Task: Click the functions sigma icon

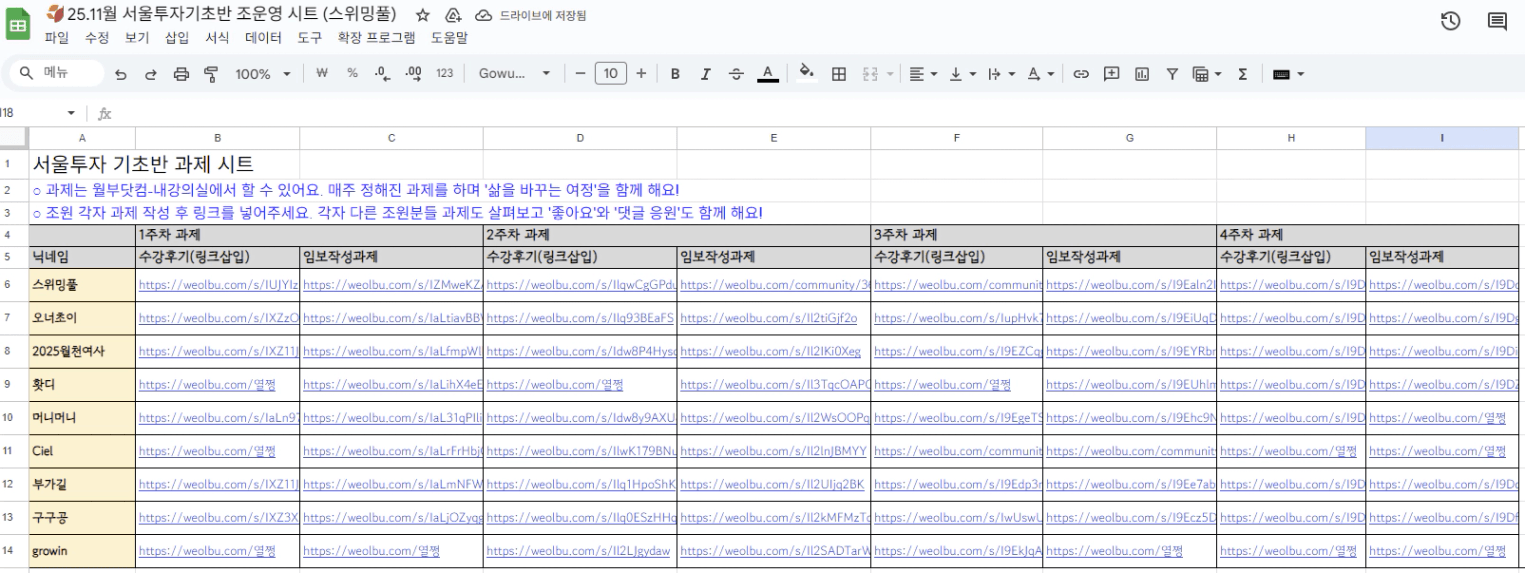Action: (1242, 74)
